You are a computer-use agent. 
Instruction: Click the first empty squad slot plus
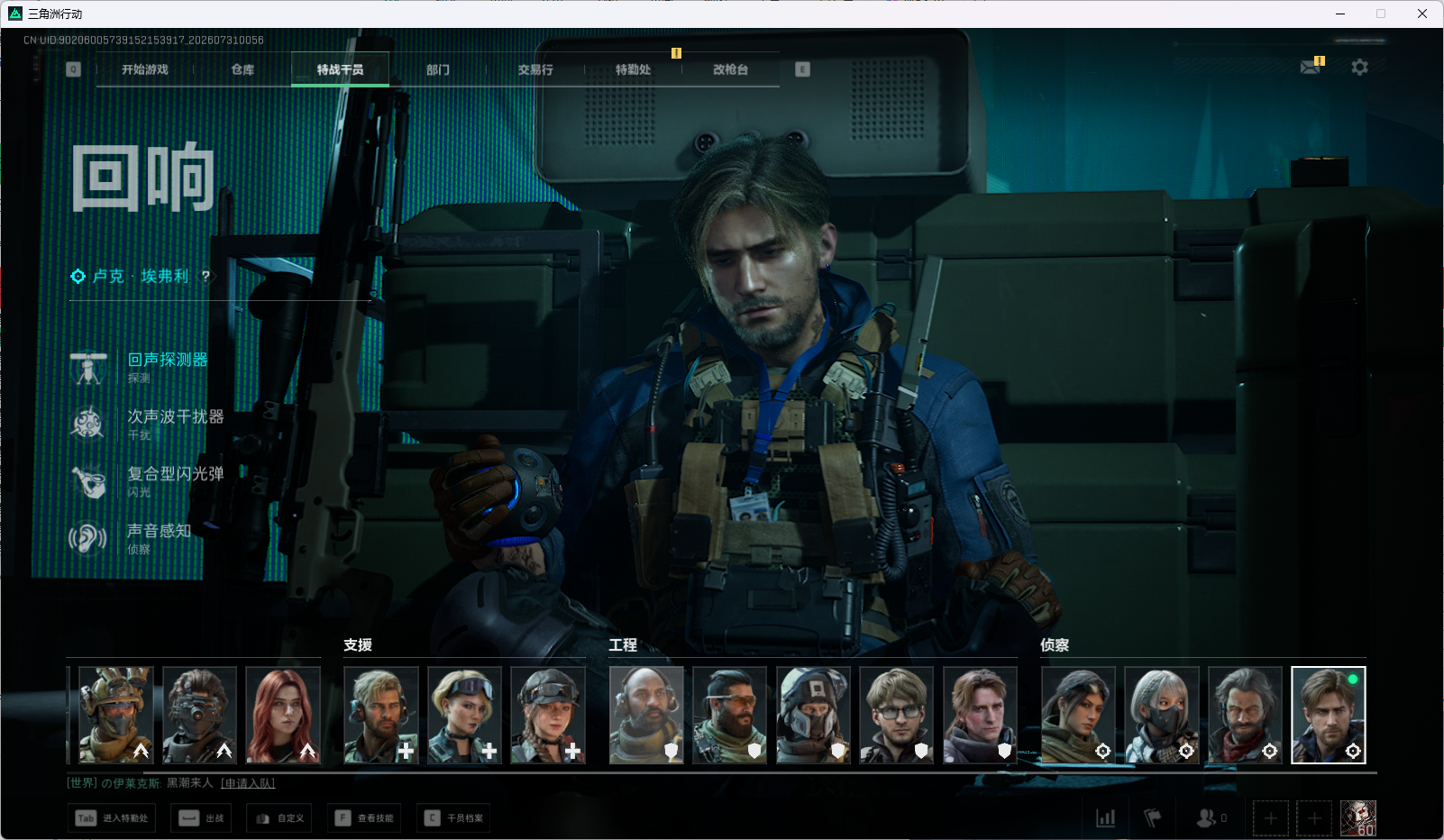point(1271,818)
